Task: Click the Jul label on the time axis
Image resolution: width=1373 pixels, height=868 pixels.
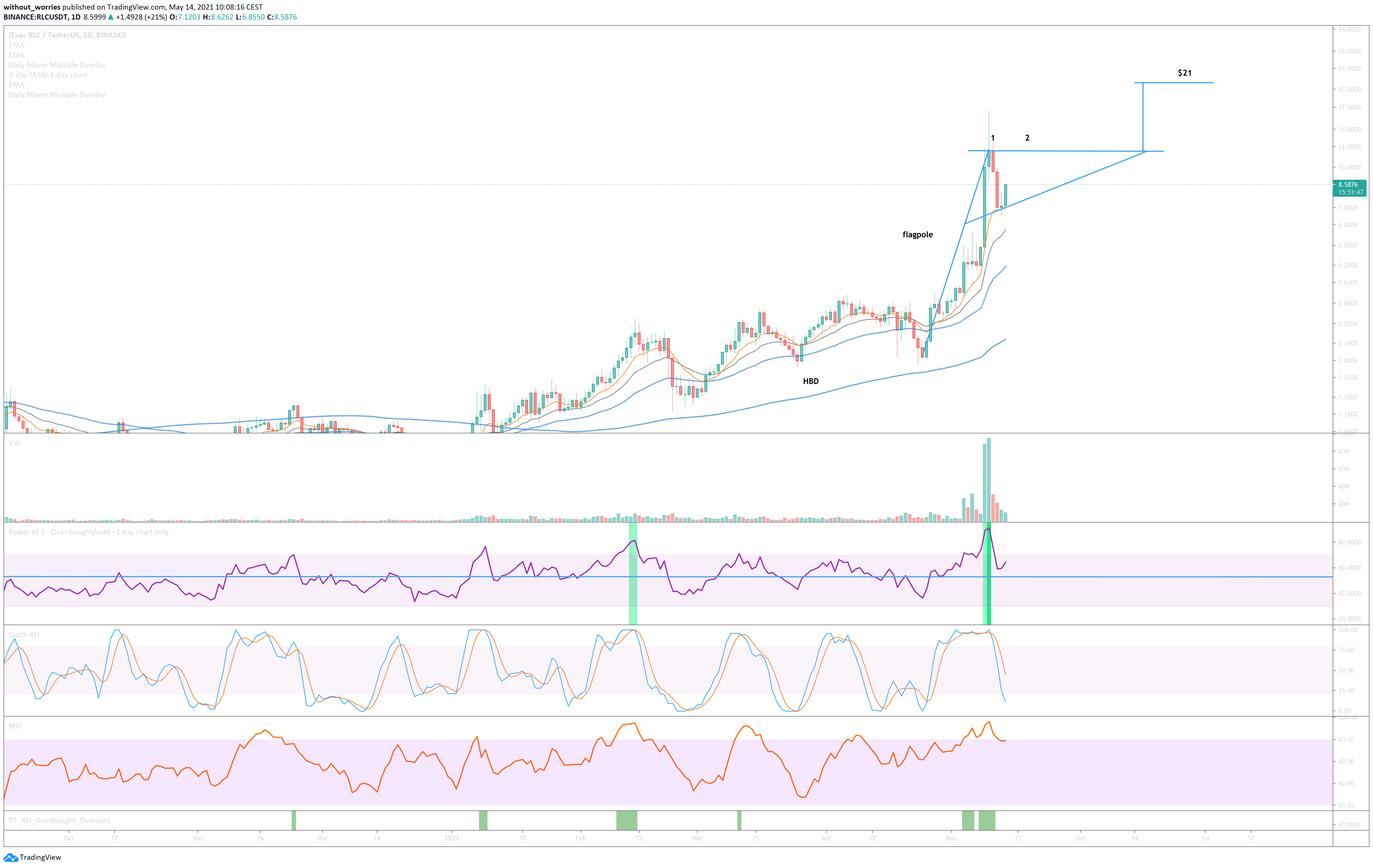Action: (1205, 838)
